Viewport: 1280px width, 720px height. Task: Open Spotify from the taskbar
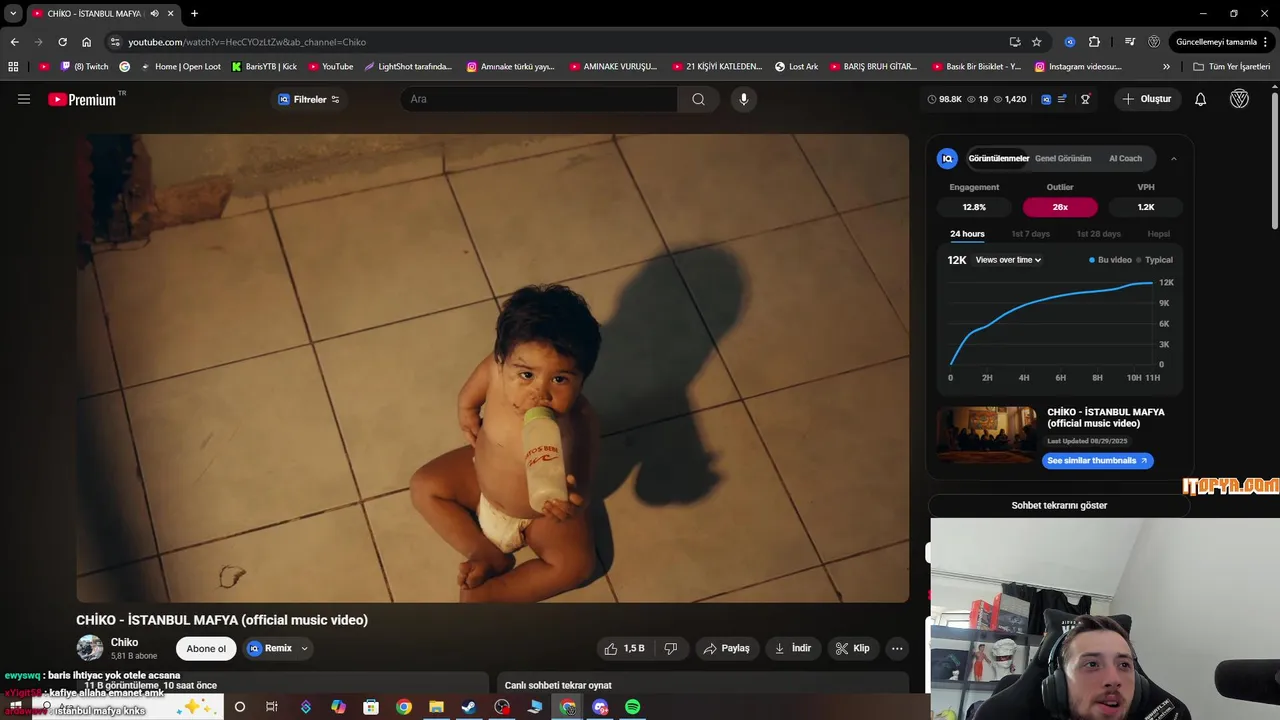coord(633,707)
